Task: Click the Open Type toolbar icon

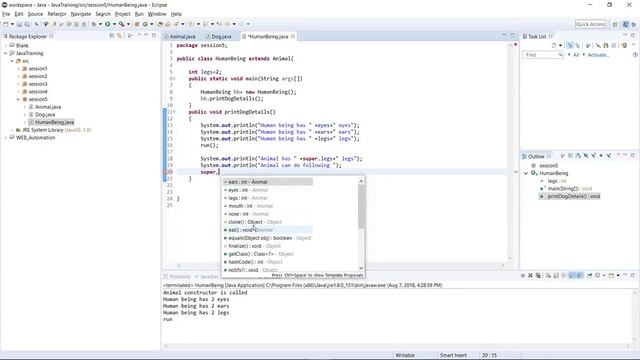Action: point(160,24)
